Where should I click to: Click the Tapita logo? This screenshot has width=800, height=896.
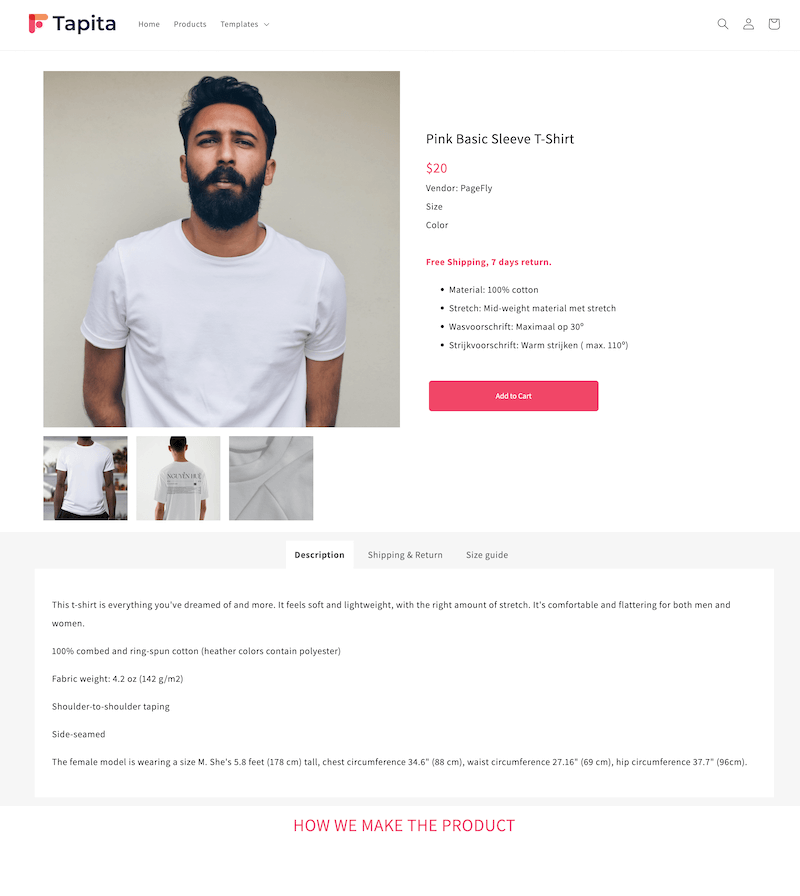click(x=73, y=24)
